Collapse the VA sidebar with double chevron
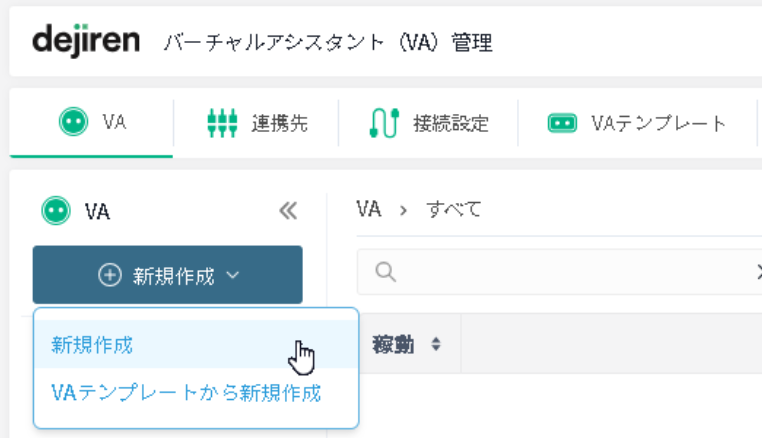This screenshot has height=438, width=762. pos(288,210)
